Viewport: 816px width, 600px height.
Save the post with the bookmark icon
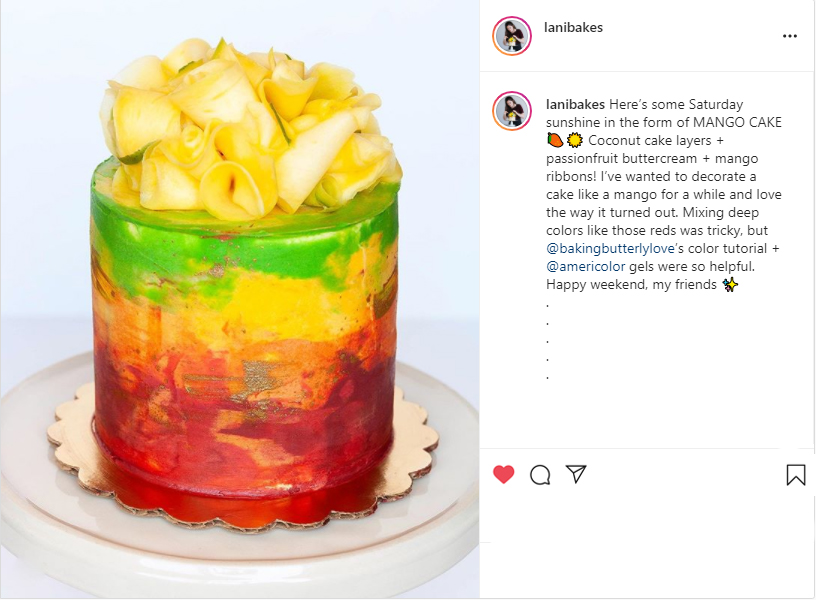796,475
